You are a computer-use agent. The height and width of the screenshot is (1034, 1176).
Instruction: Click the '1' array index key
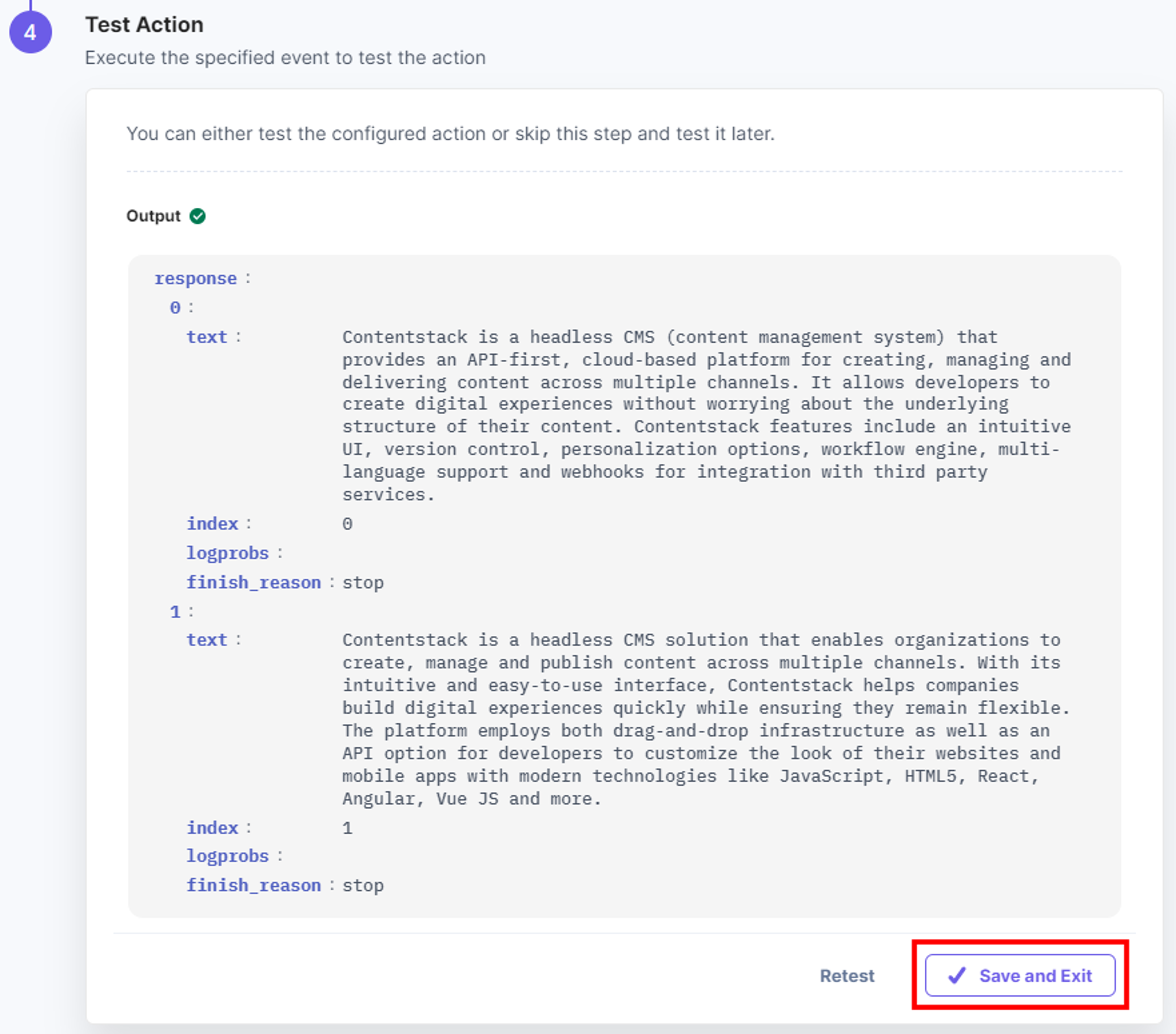coord(175,611)
